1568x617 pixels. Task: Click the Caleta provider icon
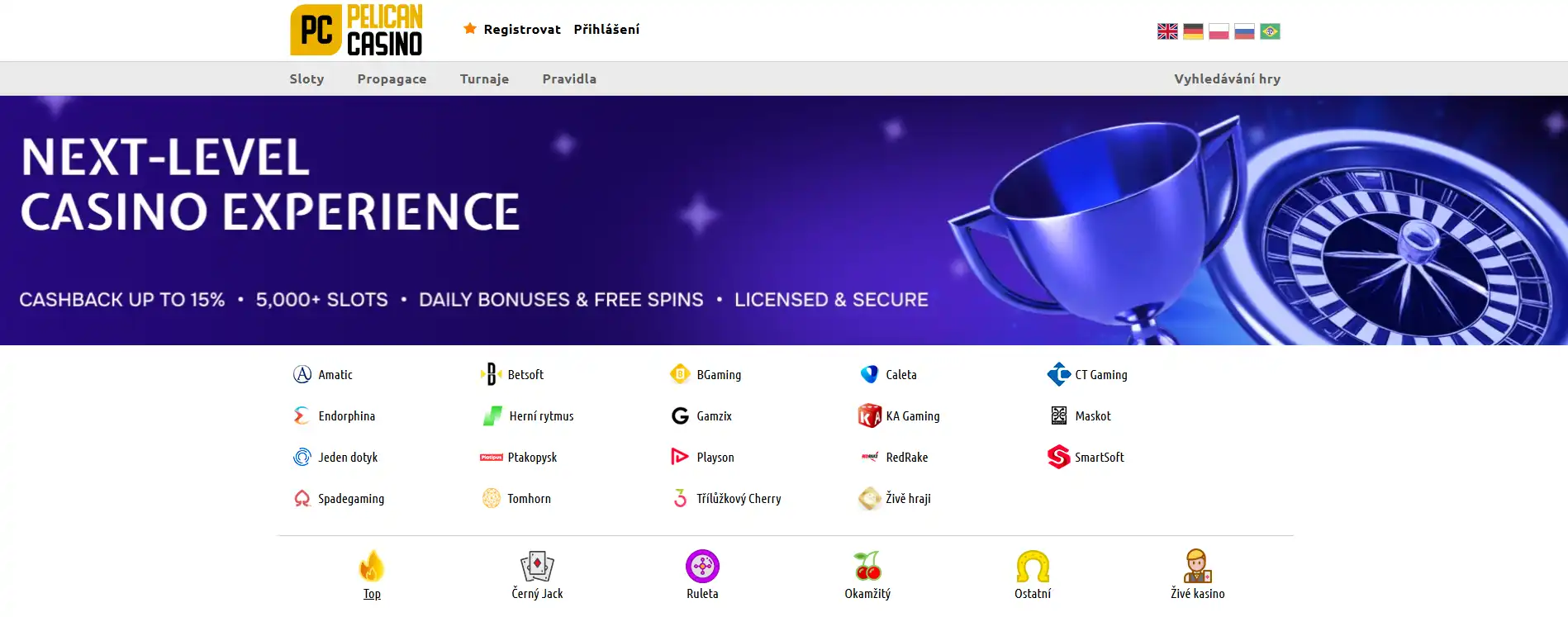click(869, 374)
